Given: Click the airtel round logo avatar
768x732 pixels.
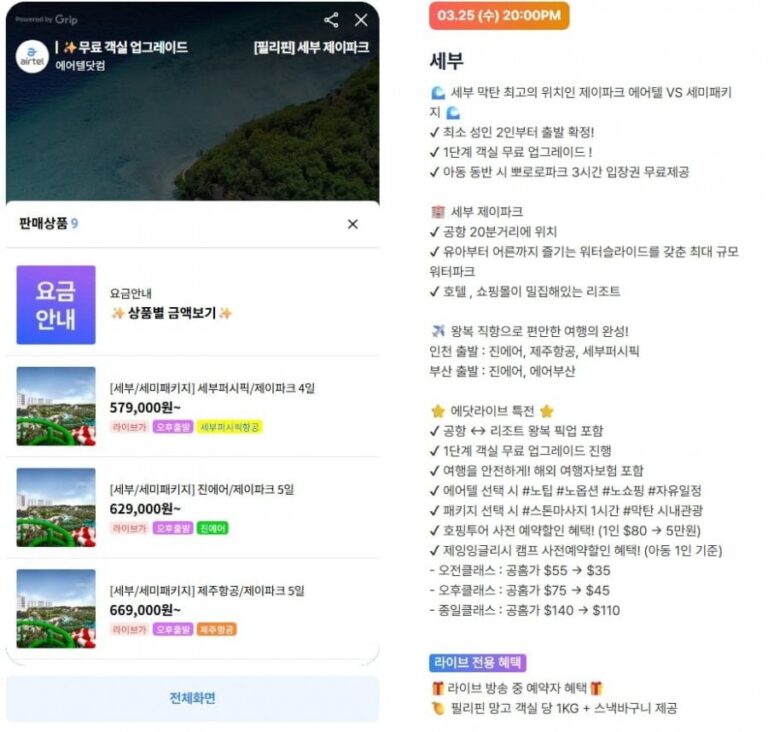Looking at the screenshot, I should coord(32,57).
